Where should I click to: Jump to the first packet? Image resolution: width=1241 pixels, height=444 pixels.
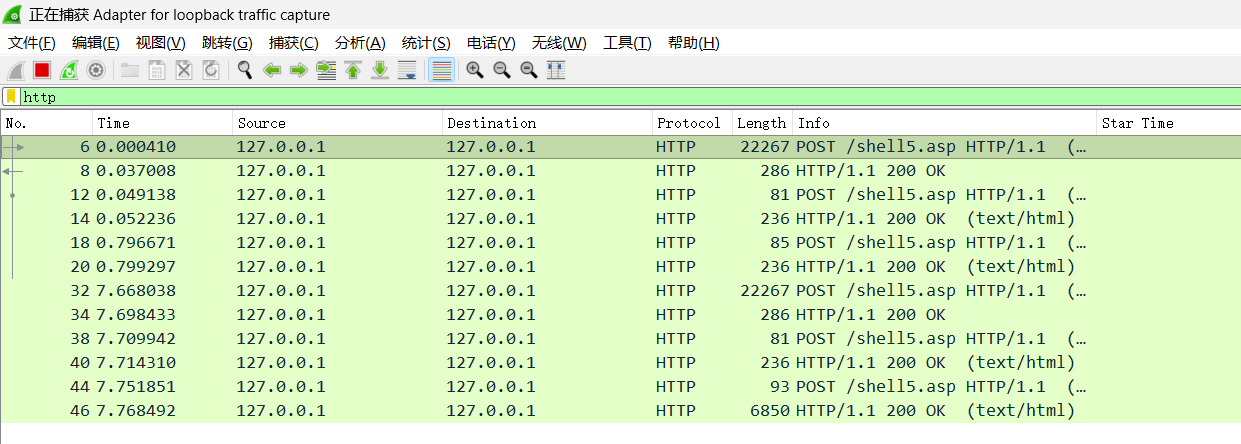coord(353,70)
